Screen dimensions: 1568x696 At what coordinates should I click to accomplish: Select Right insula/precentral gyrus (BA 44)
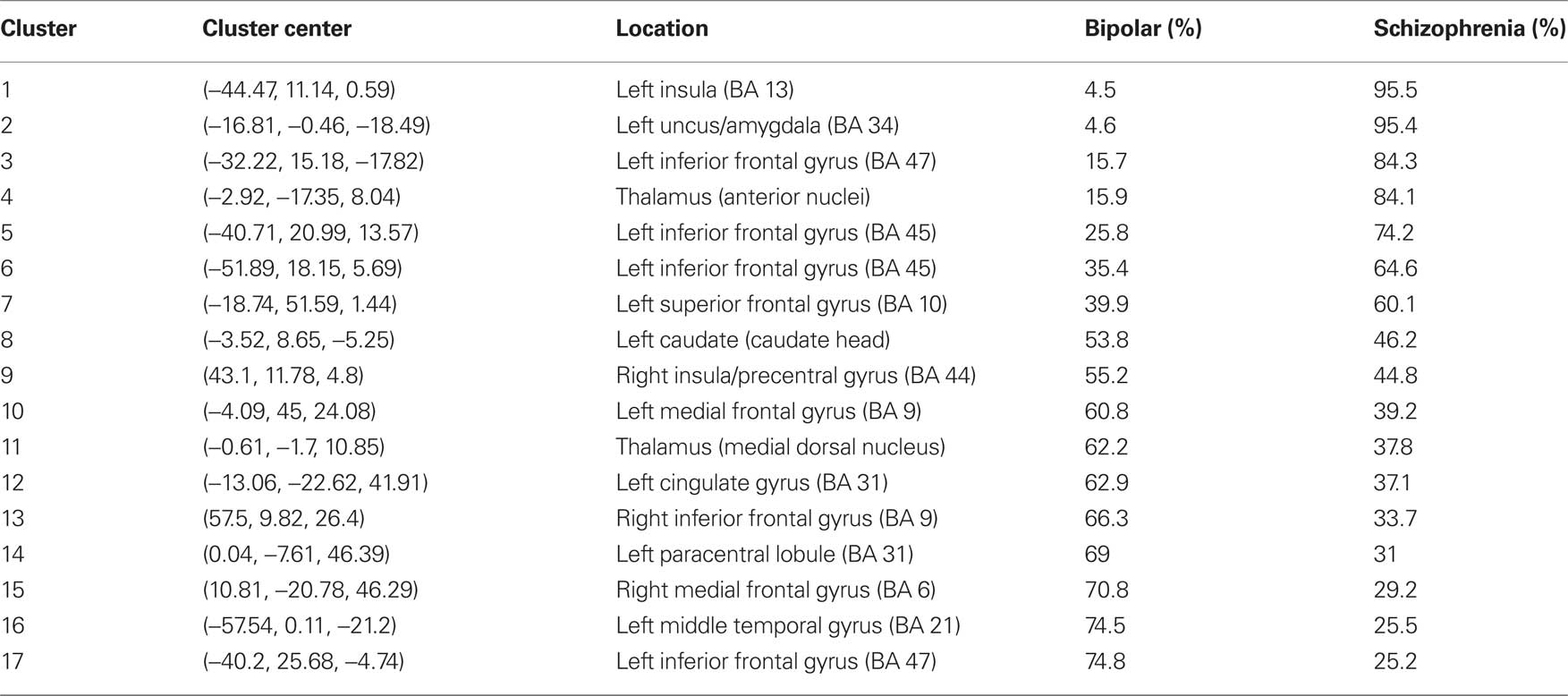pos(795,376)
